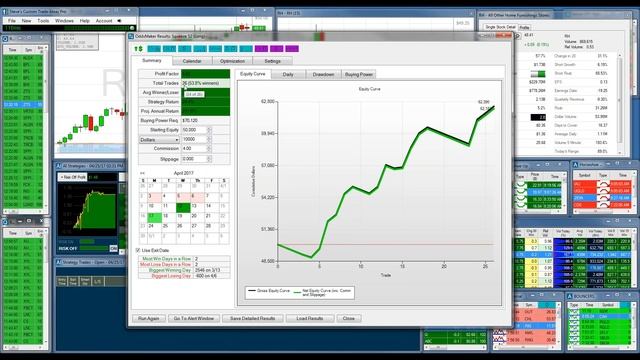Select April 3 on the calendar

click(x=154, y=197)
